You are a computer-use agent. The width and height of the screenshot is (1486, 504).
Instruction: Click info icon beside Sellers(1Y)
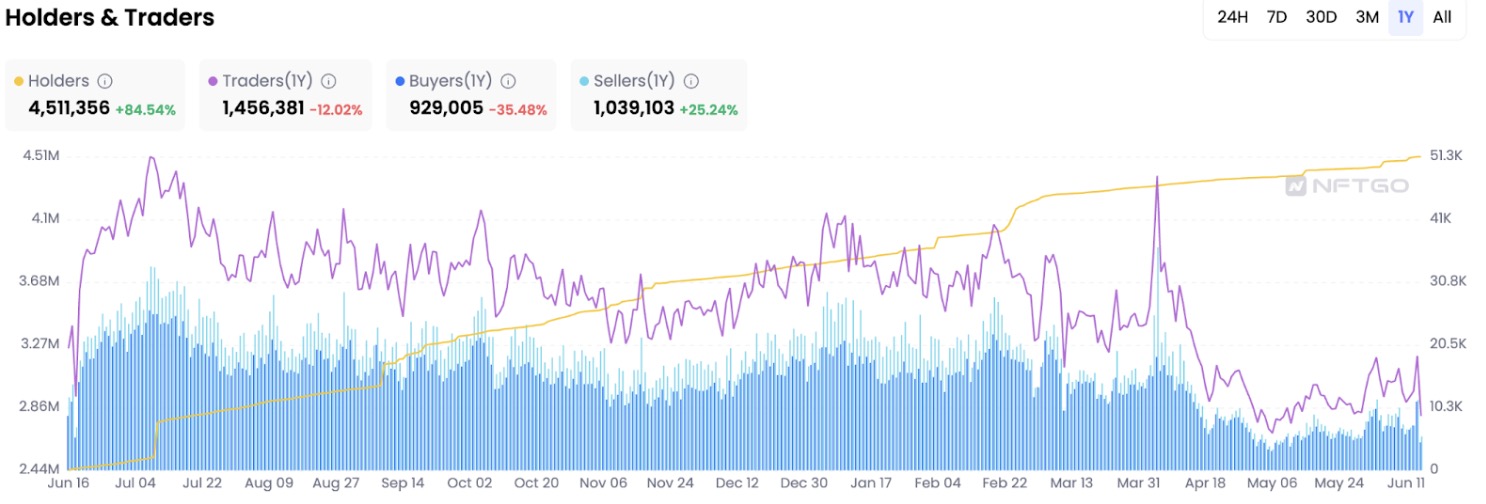coord(691,82)
